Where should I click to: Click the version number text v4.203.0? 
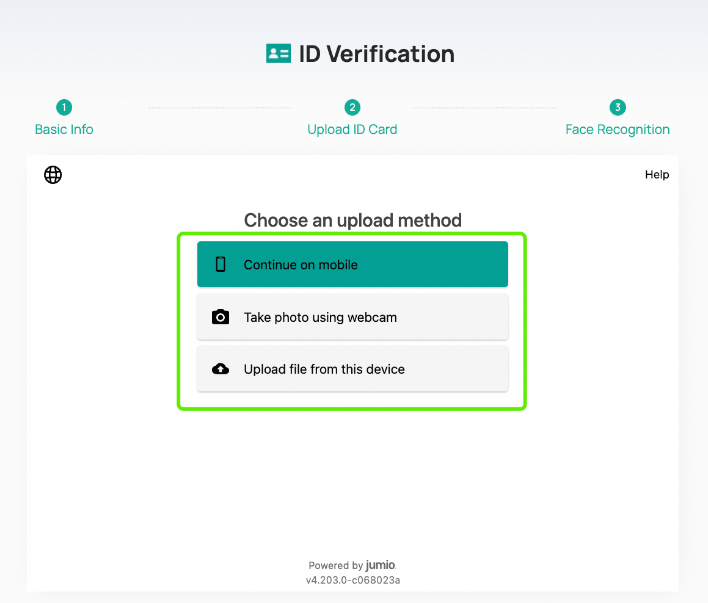[353, 580]
